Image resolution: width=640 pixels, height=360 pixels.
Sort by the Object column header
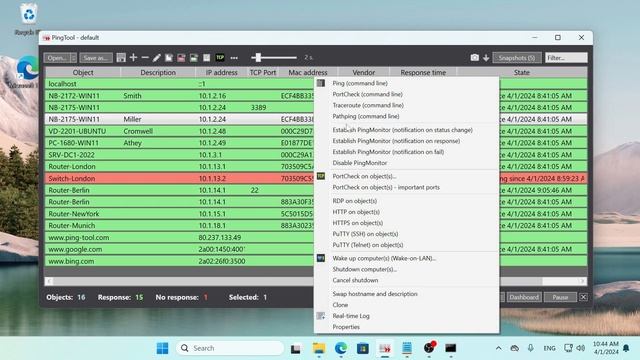(x=83, y=72)
